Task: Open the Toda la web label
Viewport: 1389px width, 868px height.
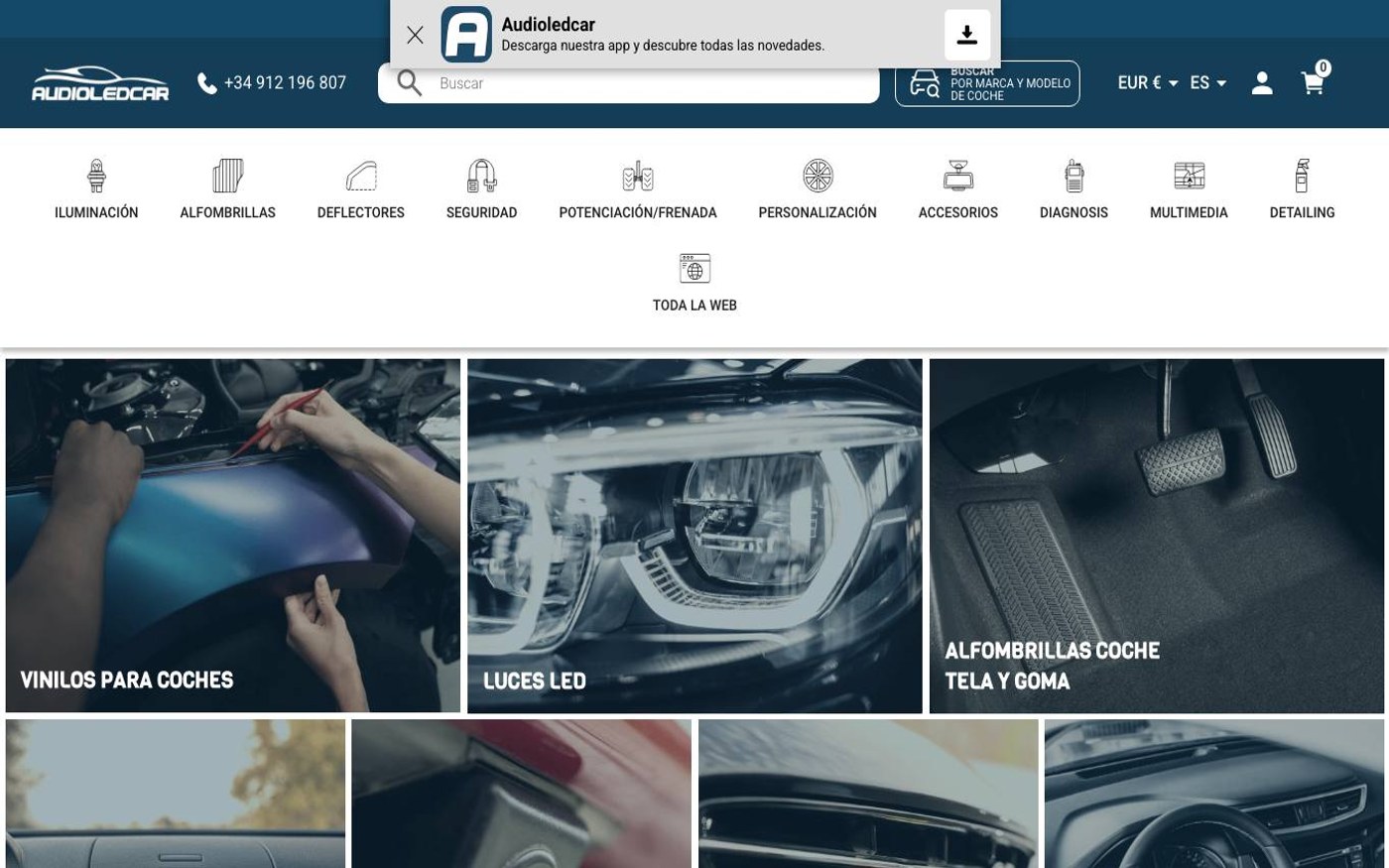Action: (x=694, y=306)
